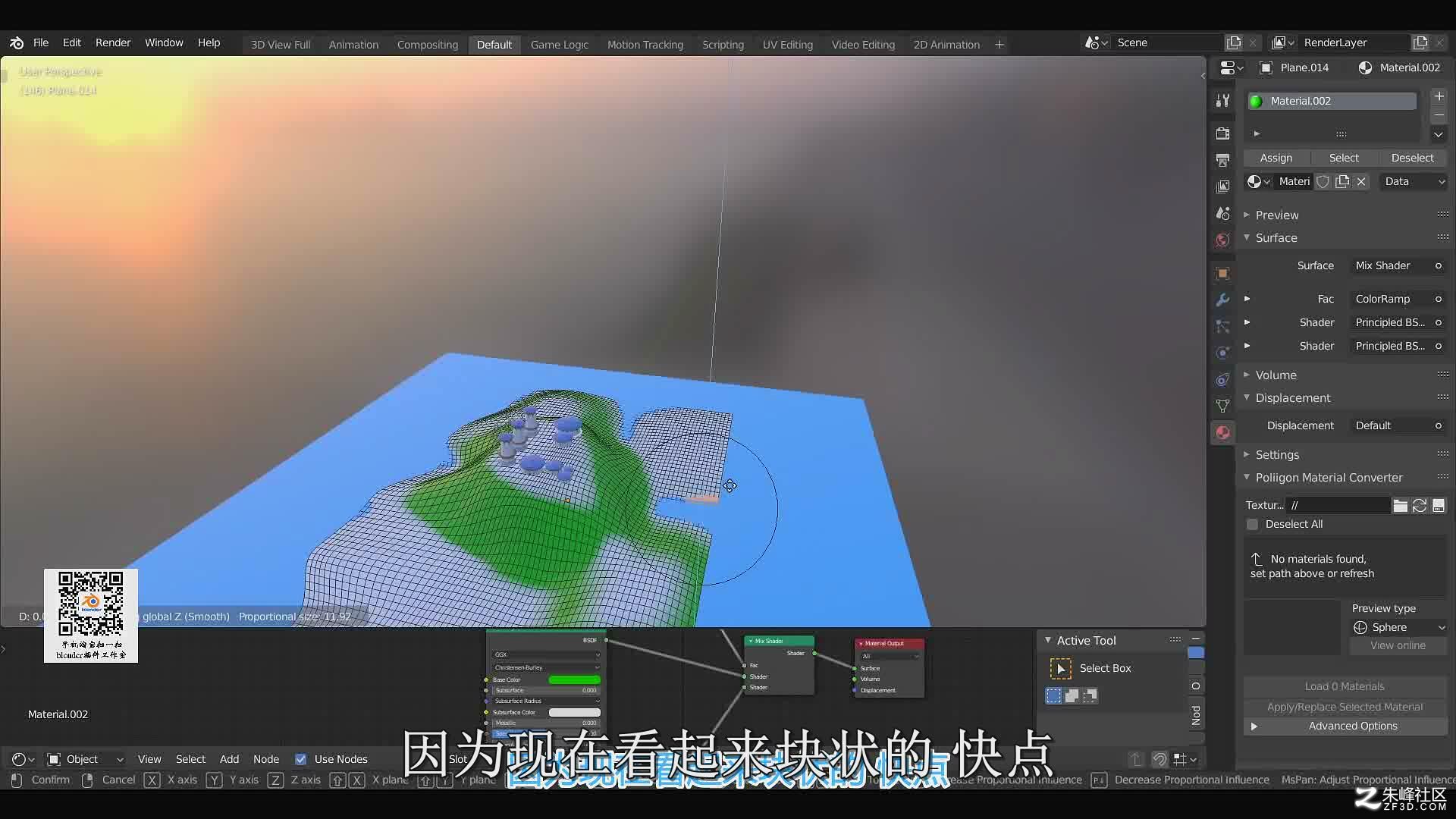1456x819 pixels.
Task: Click the Poliigon save path icon
Action: (x=1439, y=505)
